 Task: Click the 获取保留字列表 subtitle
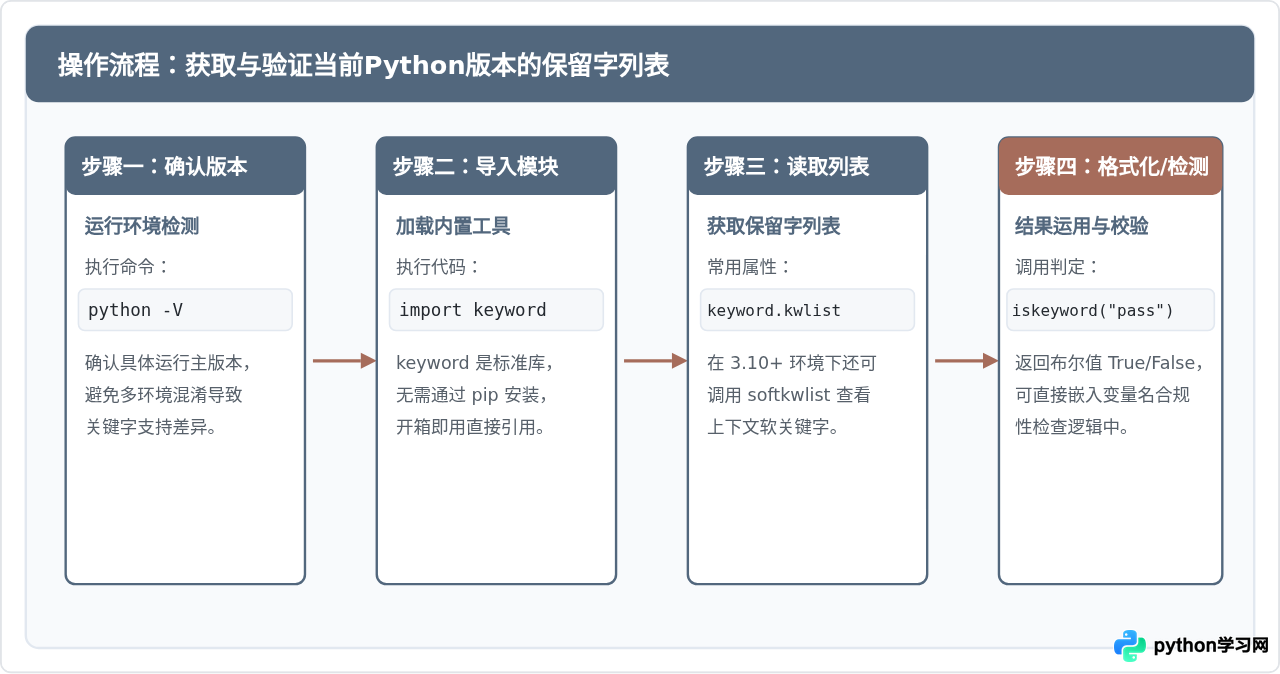point(774,226)
